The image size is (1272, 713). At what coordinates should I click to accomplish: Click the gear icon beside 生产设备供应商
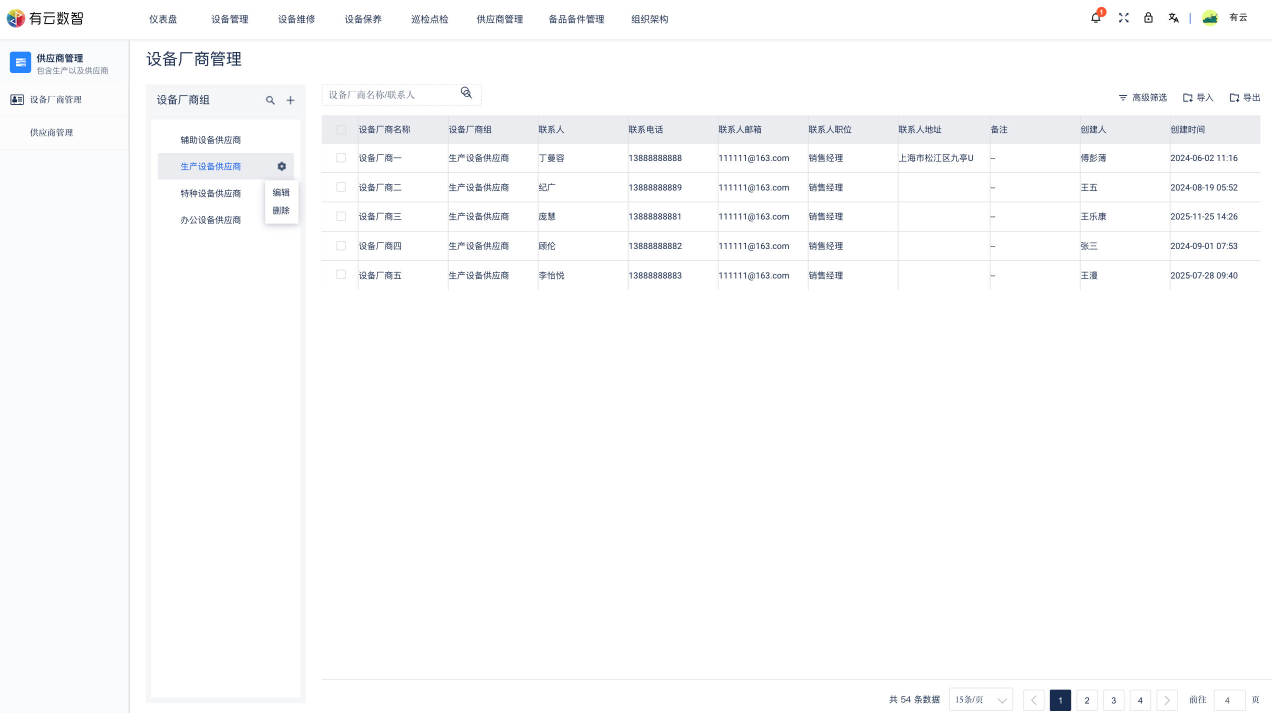click(281, 166)
